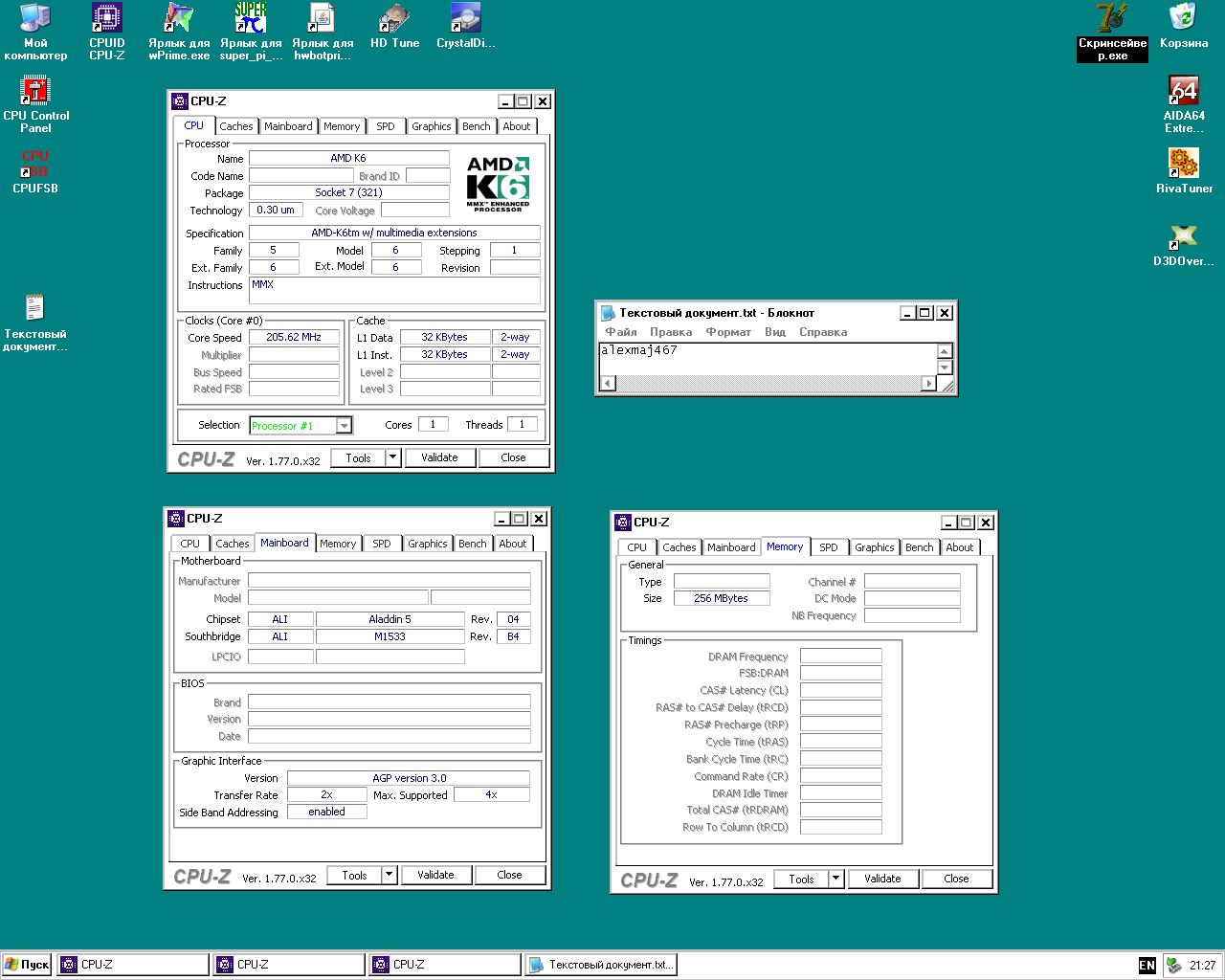This screenshot has width=1225, height=980.
Task: Open the Справка menu in Notepad
Action: (823, 332)
